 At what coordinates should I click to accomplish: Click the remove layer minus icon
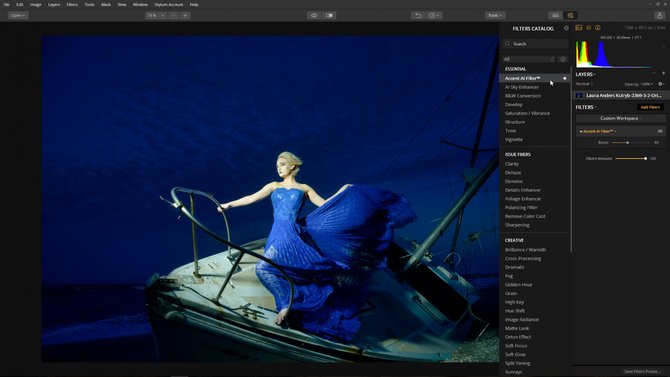[654, 74]
